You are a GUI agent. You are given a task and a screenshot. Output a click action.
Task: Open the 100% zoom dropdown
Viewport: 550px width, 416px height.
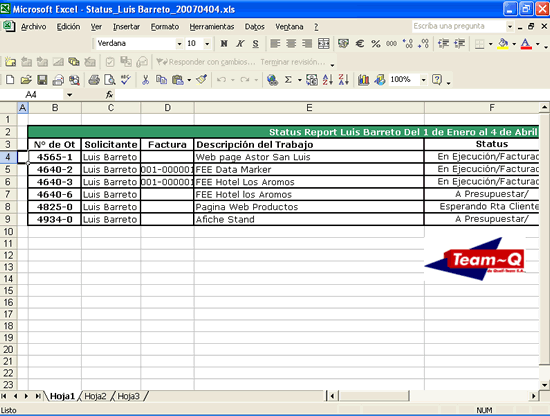[423, 80]
